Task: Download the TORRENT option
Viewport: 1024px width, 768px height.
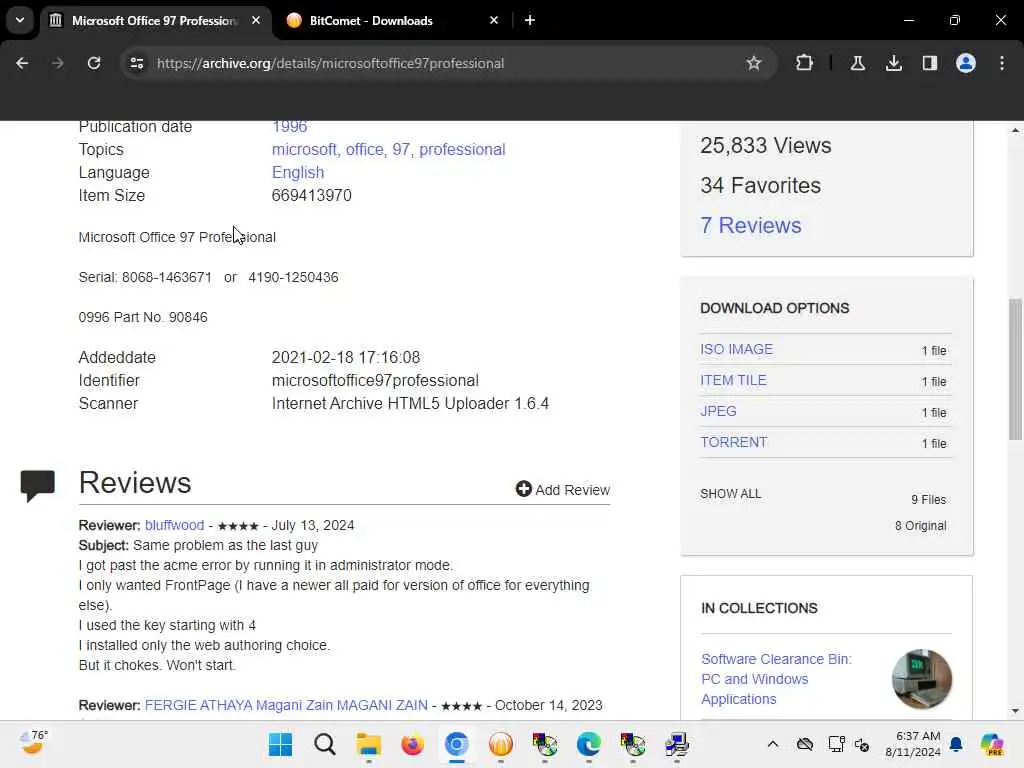Action: point(733,442)
